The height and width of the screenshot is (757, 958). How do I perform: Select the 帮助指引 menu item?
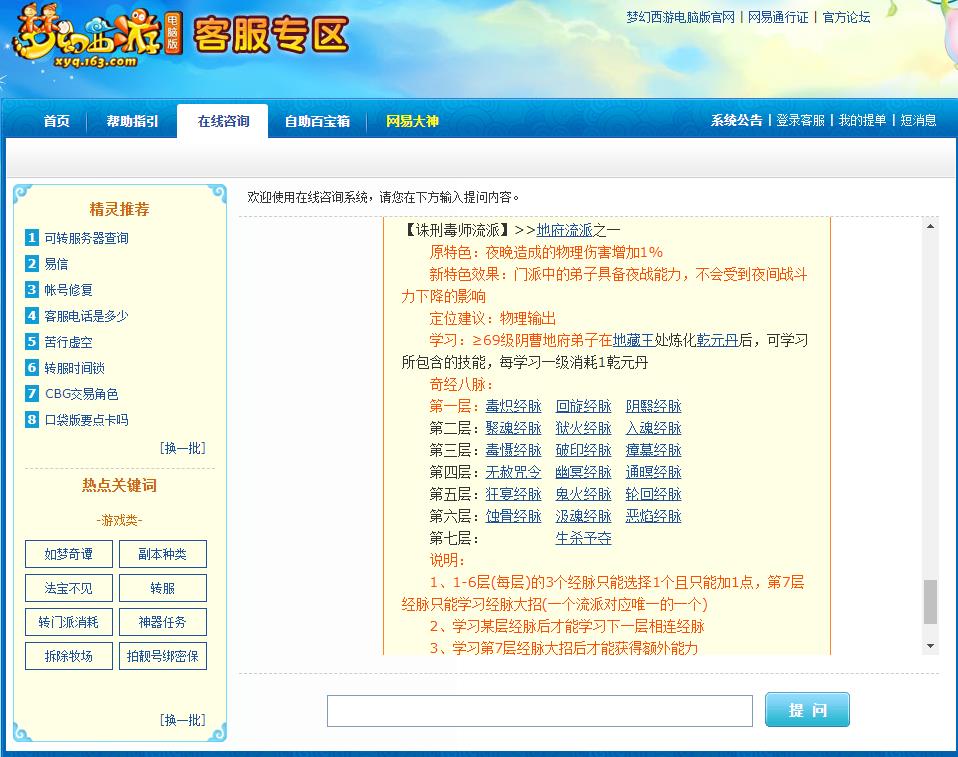(131, 121)
